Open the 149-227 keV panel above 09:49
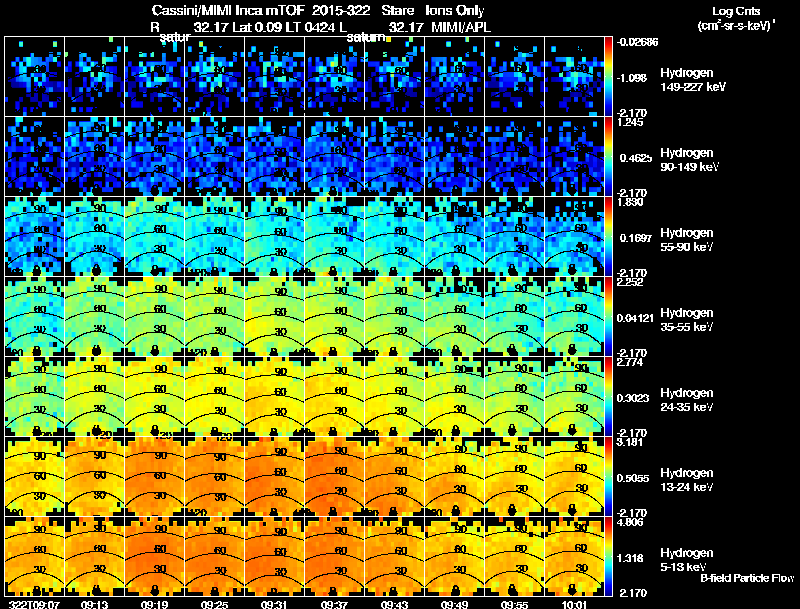Viewport: 800px width, 609px height. coord(454,76)
